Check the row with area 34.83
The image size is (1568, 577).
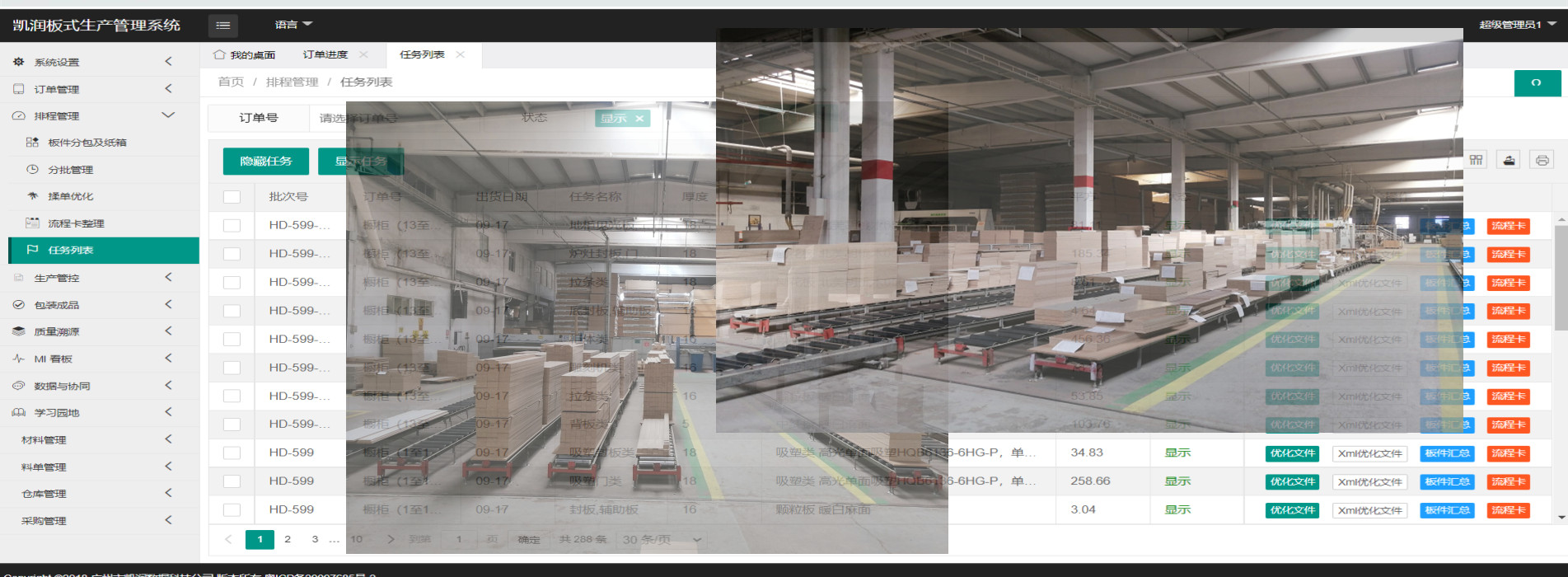[x=232, y=453]
